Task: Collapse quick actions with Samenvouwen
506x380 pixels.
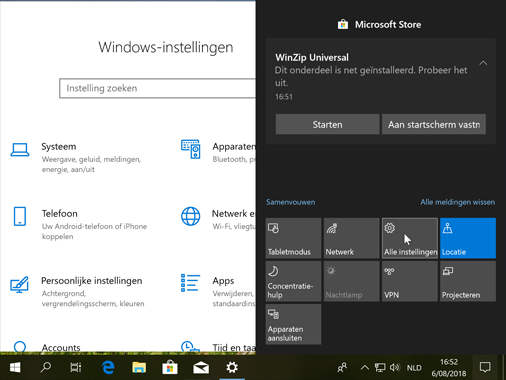Action: [290, 202]
